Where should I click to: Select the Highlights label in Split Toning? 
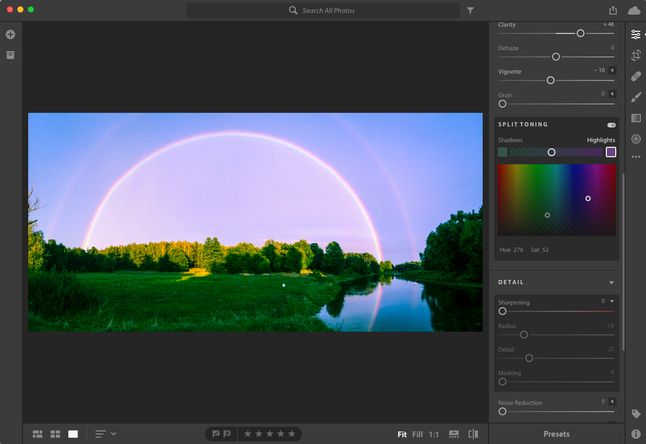601,140
